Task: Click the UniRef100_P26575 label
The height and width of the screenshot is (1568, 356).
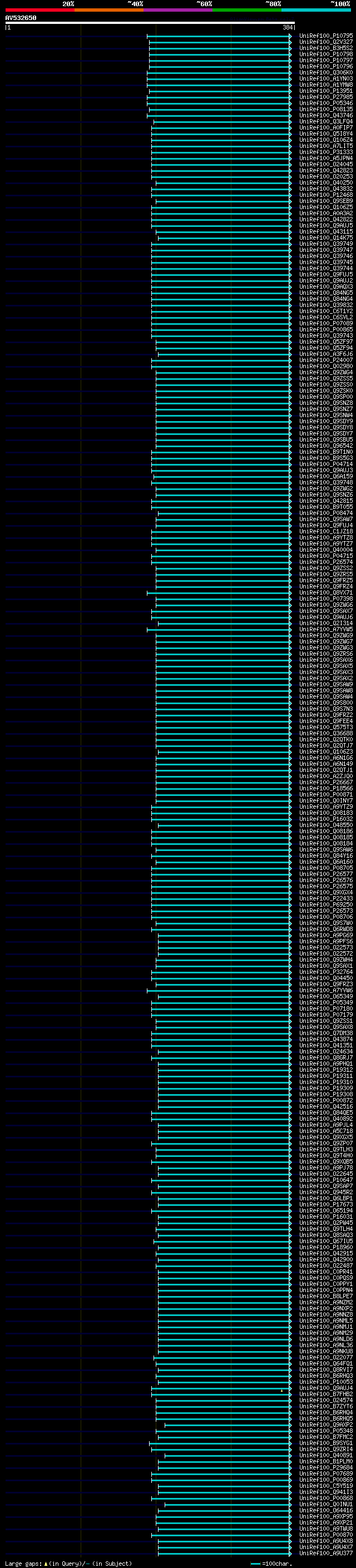Action: coord(326,886)
